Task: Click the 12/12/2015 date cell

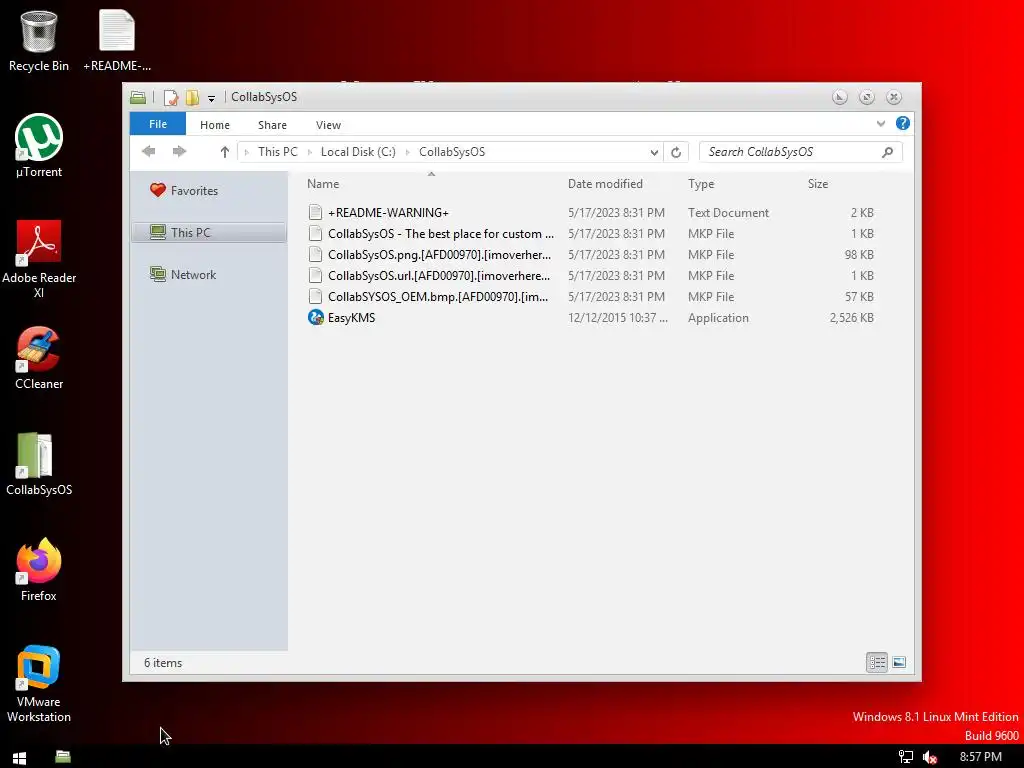Action: point(618,317)
